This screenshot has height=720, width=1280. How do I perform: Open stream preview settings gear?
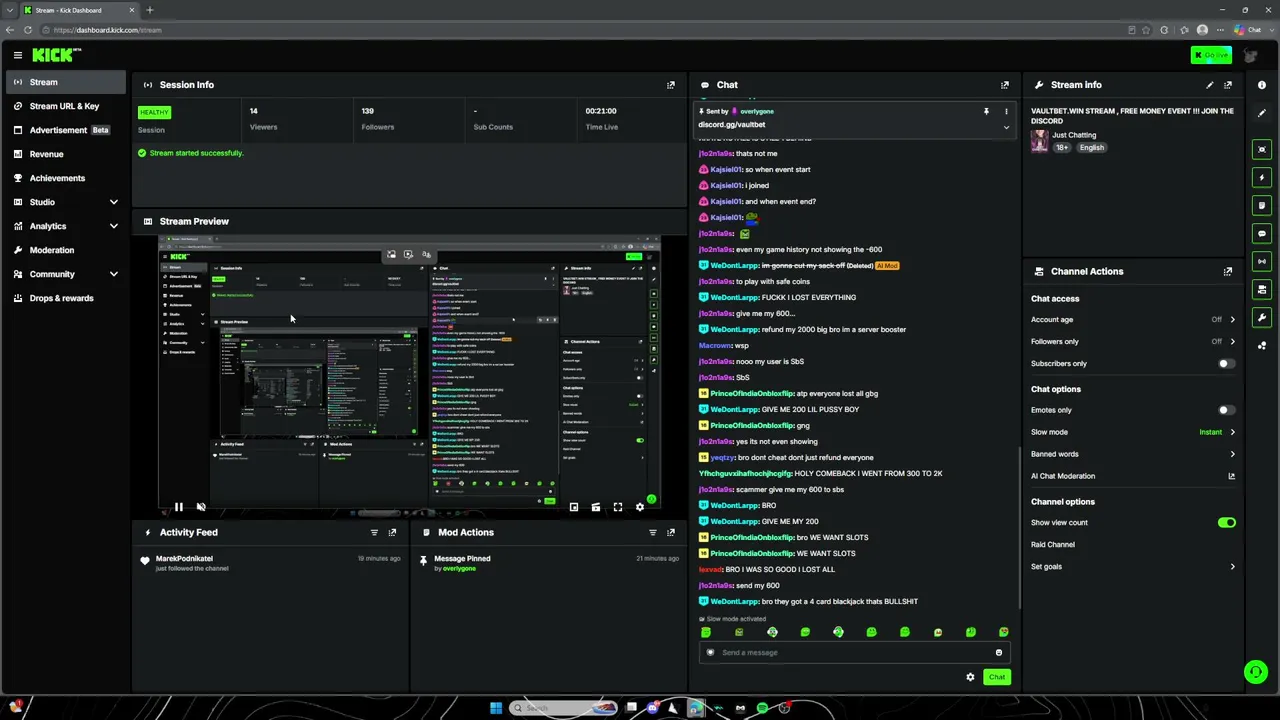click(640, 507)
